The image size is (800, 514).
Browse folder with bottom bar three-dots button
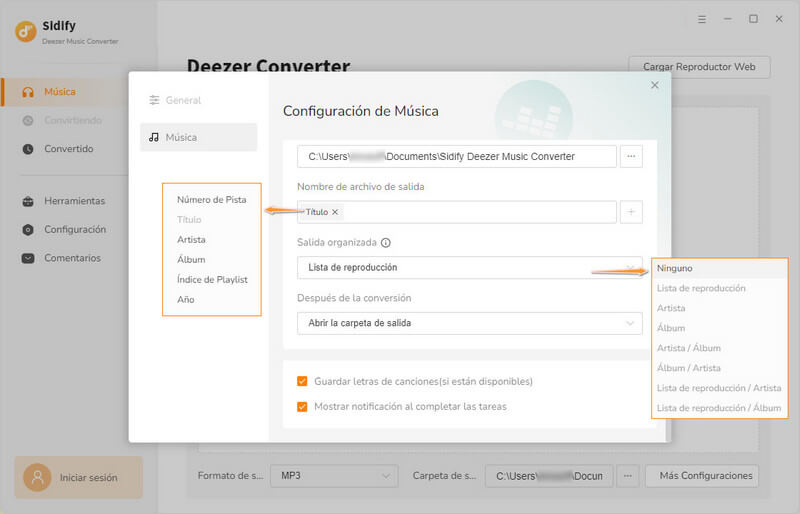(628, 476)
